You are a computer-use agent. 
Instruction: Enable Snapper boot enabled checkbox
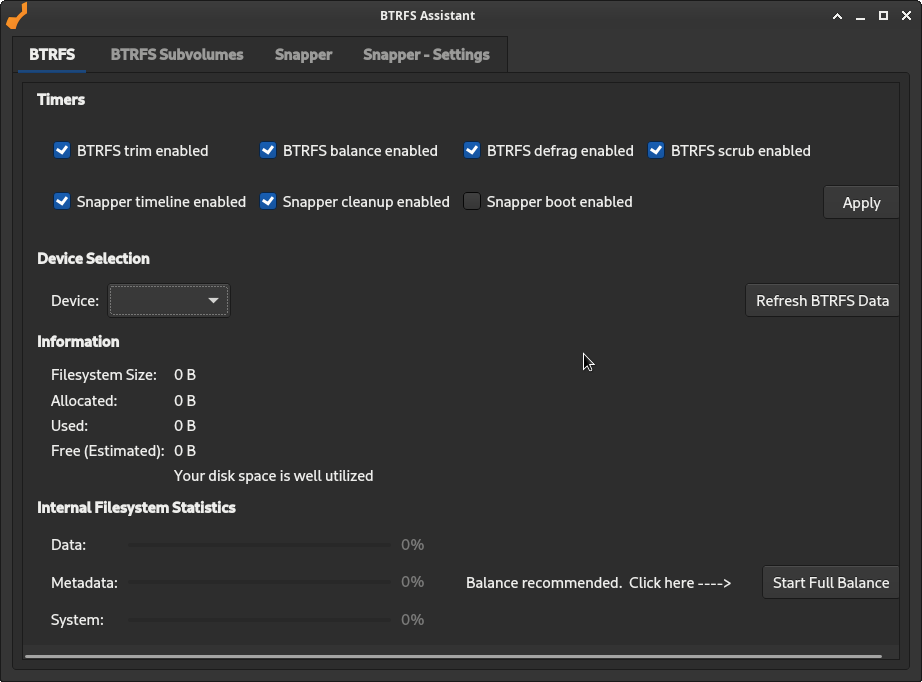pyautogui.click(x=472, y=202)
